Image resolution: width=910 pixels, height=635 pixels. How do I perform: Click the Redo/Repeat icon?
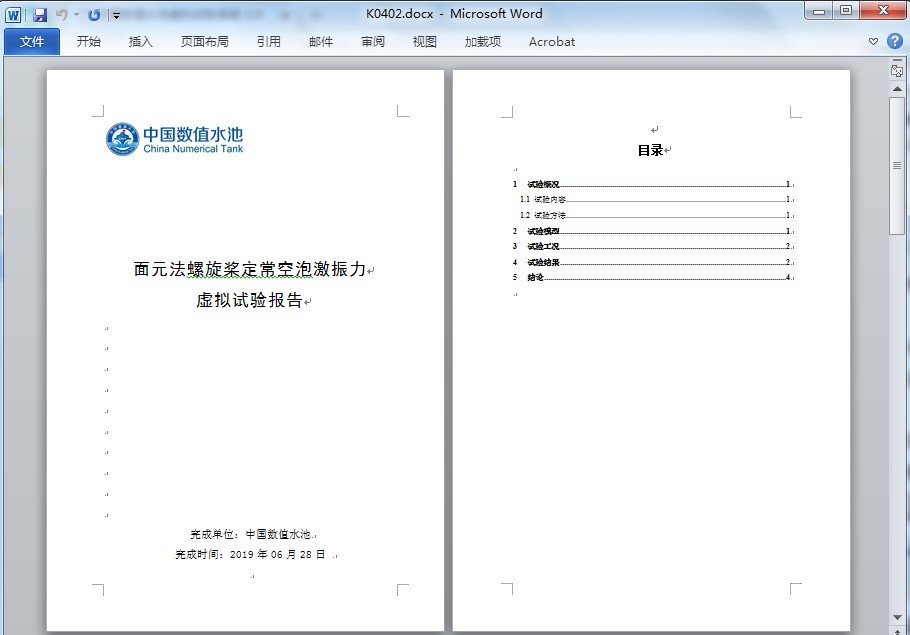pos(94,14)
